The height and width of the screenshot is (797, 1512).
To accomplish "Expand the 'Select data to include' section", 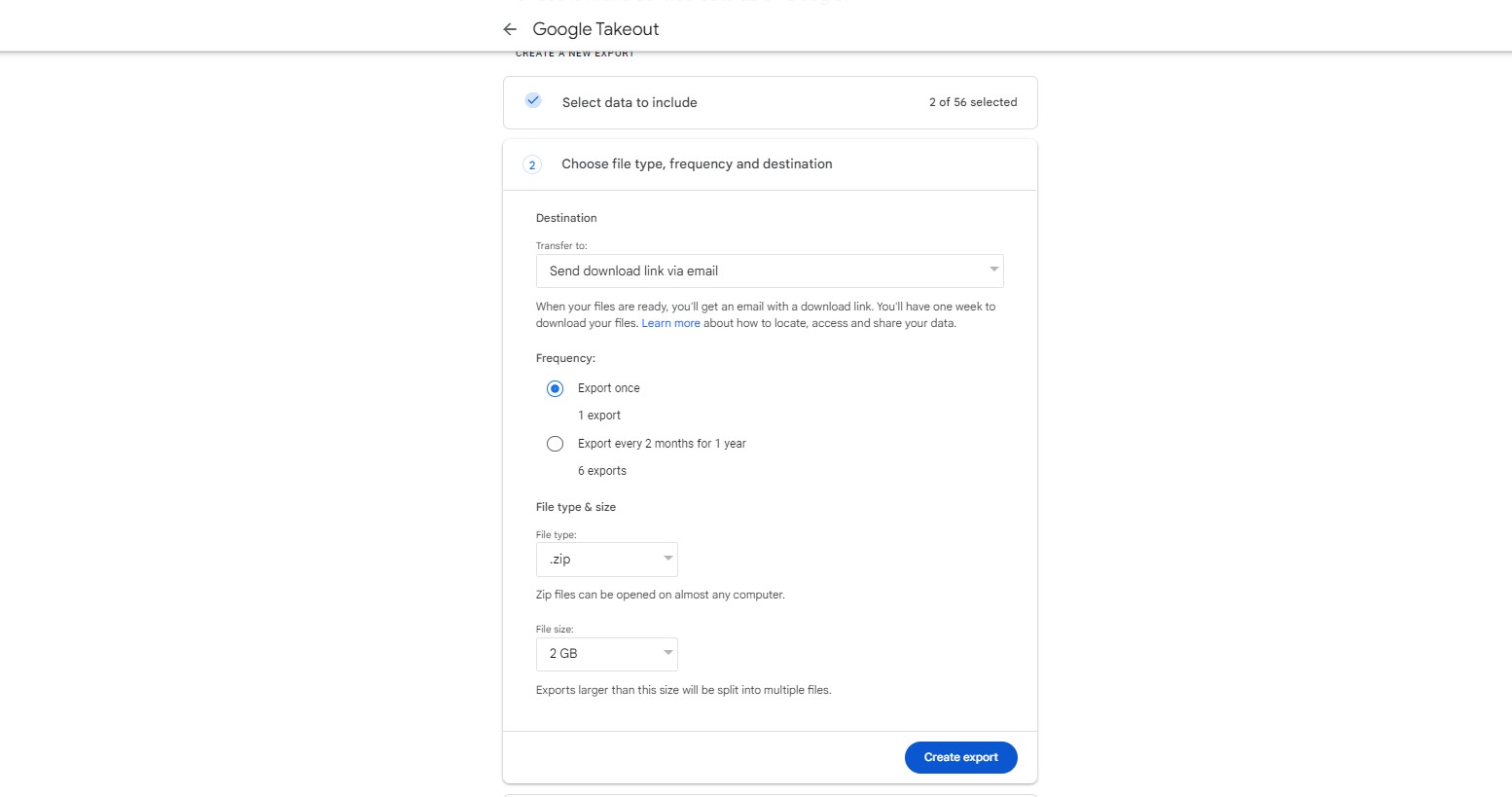I will [630, 102].
